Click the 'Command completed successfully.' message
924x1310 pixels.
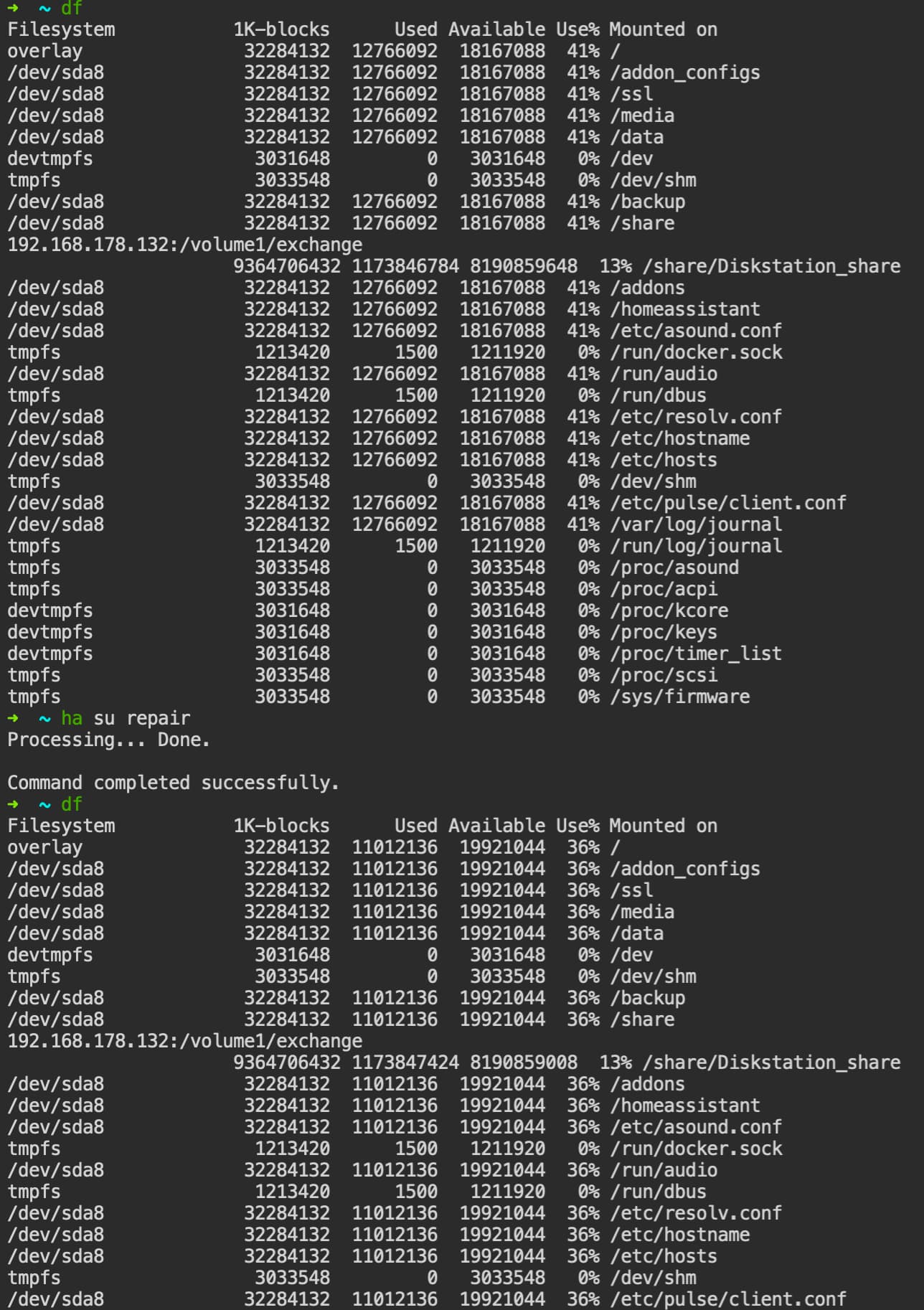(174, 783)
